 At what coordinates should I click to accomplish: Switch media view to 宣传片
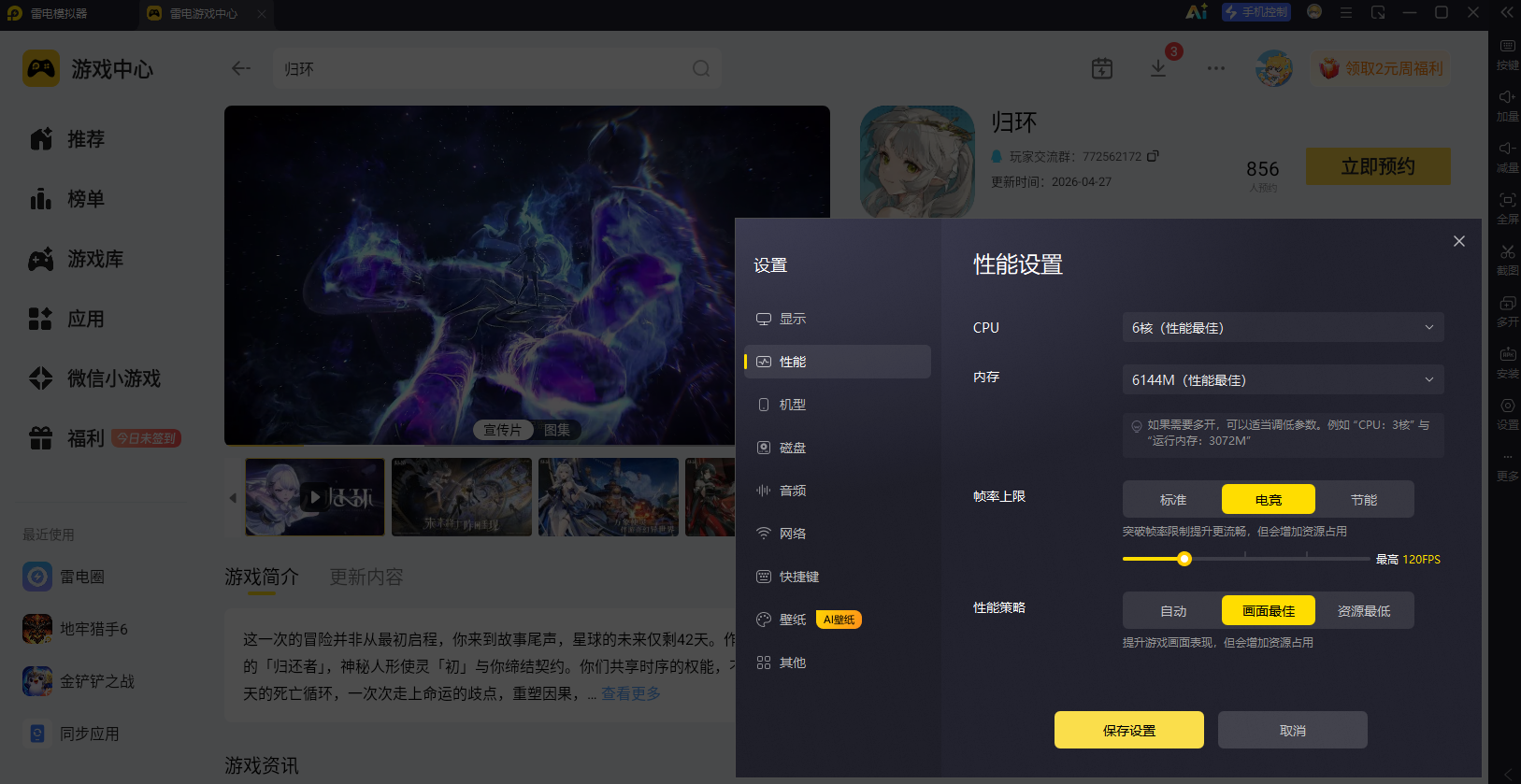(x=503, y=430)
